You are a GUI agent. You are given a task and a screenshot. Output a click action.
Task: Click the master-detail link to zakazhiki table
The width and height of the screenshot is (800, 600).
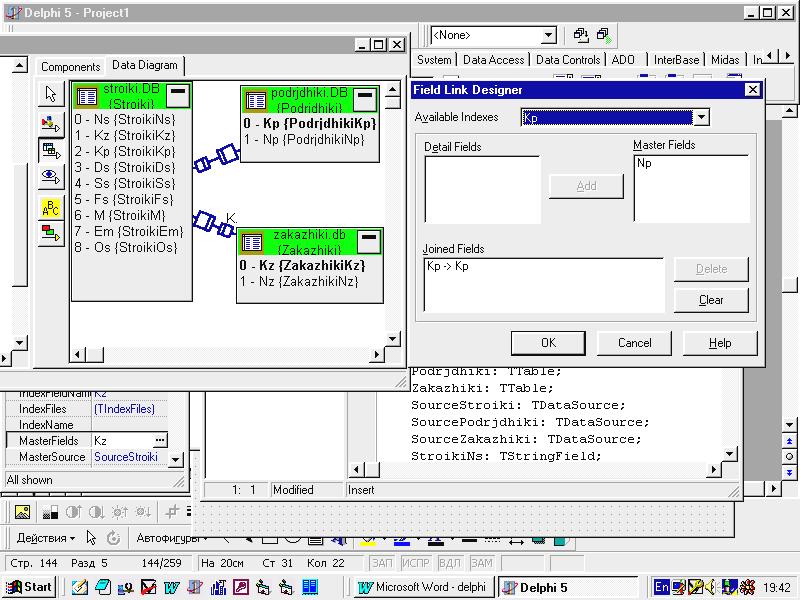point(214,223)
